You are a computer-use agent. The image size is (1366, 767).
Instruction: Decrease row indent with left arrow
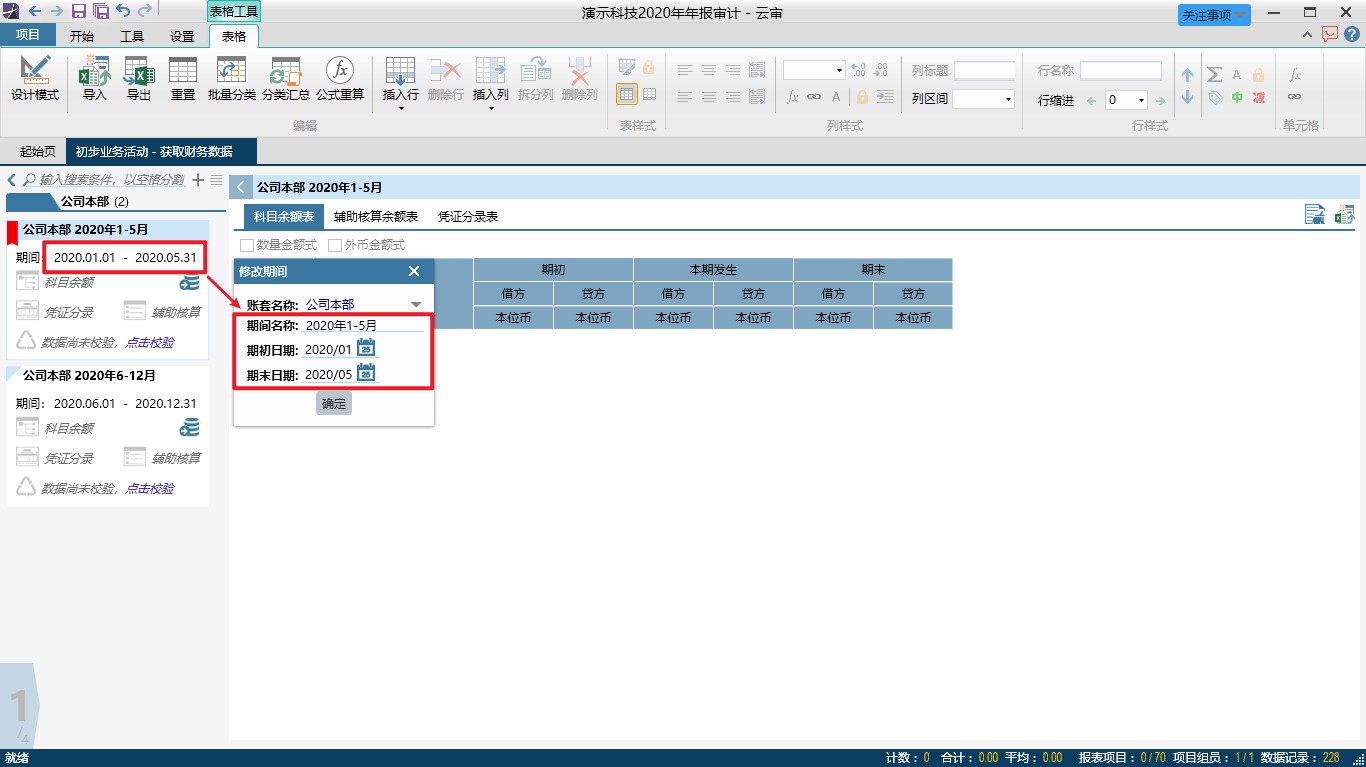1092,100
